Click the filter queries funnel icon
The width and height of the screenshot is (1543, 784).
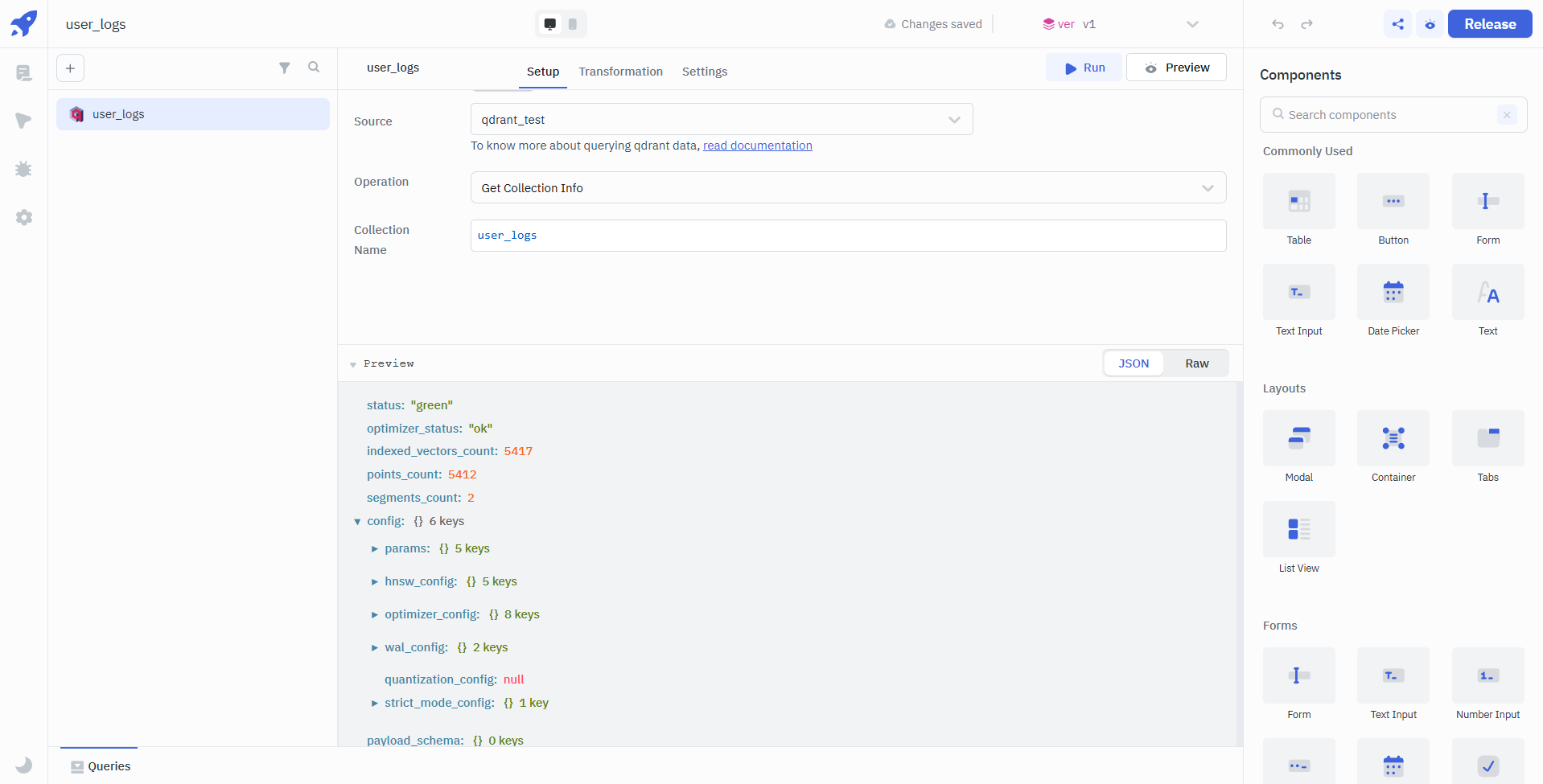tap(284, 68)
